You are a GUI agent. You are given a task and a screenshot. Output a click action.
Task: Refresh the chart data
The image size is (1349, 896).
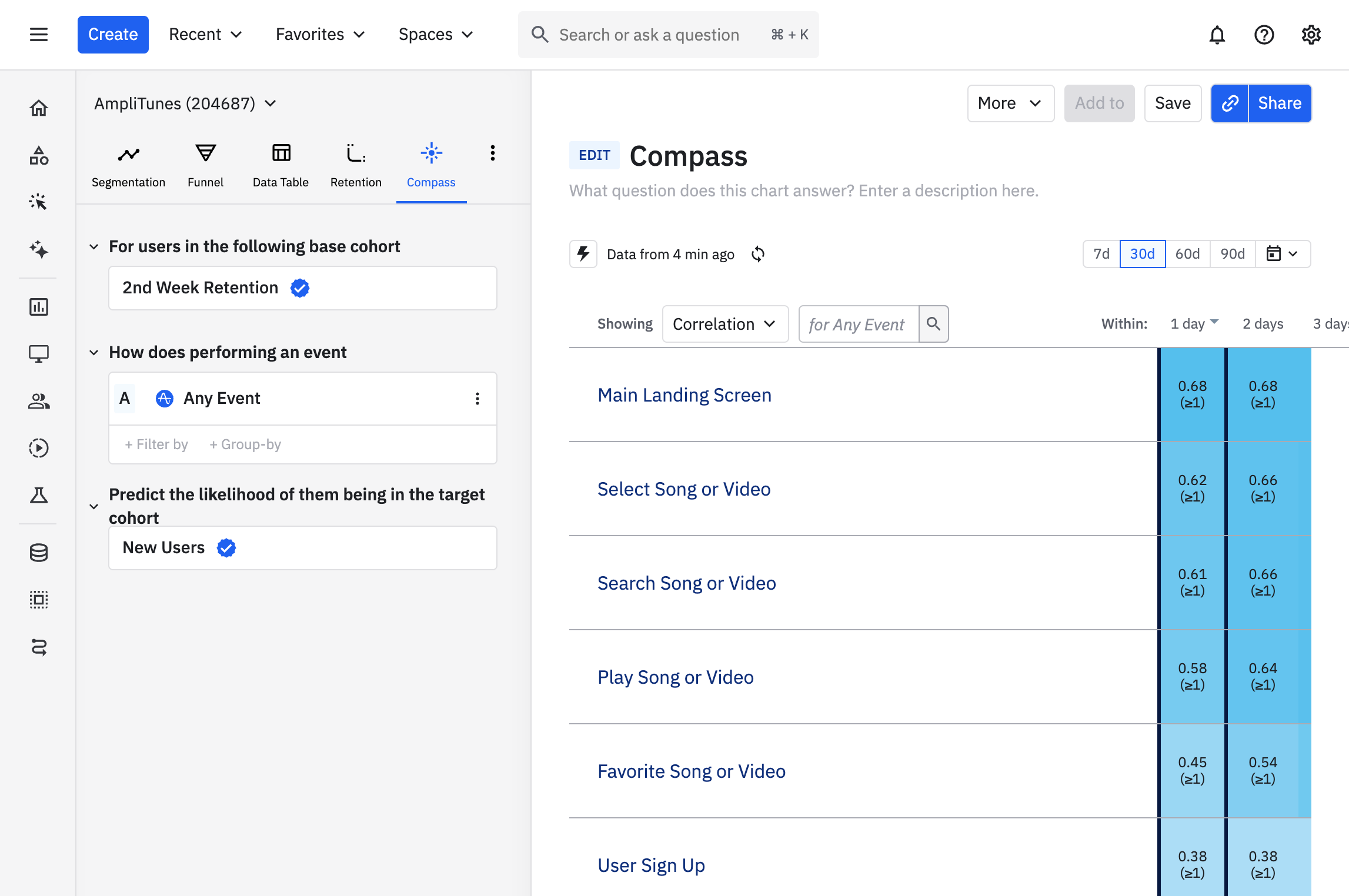pyautogui.click(x=758, y=254)
